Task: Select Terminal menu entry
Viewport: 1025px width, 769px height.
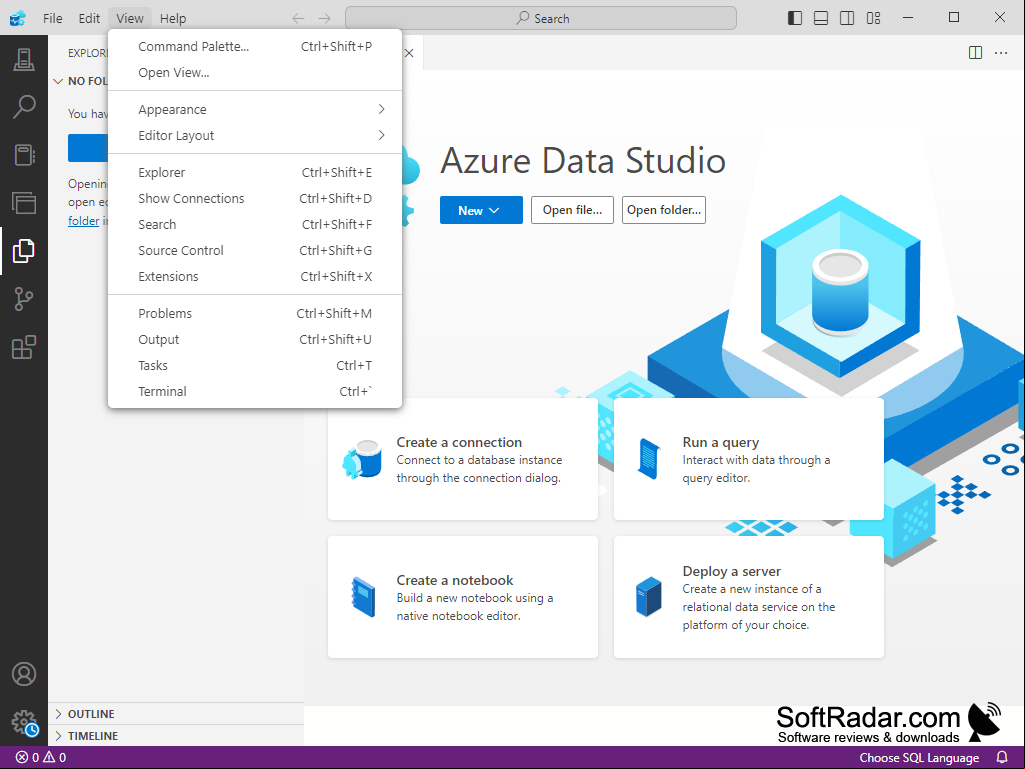Action: [255, 392]
